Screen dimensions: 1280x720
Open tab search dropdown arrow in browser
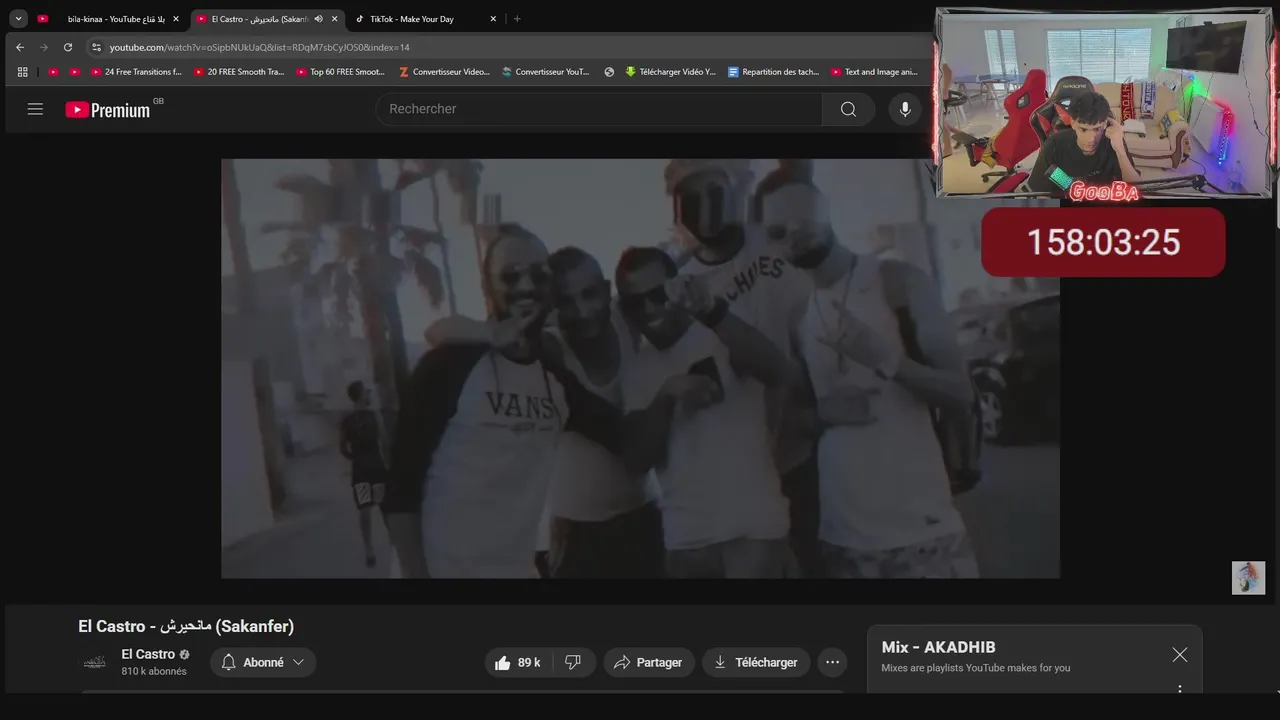(18, 19)
